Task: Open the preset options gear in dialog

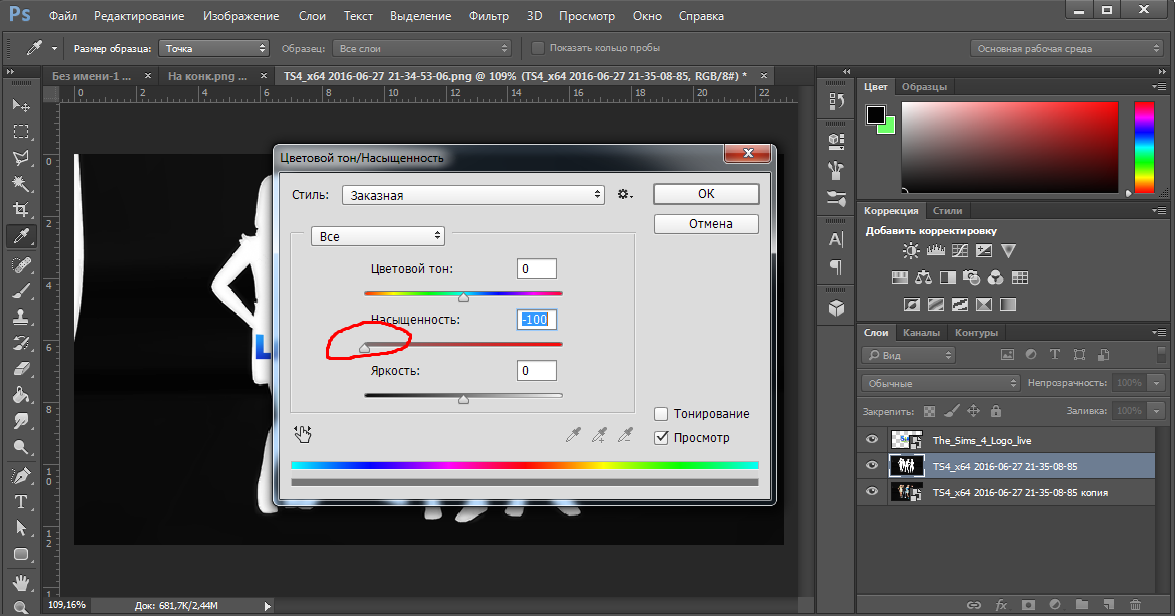Action: click(624, 195)
